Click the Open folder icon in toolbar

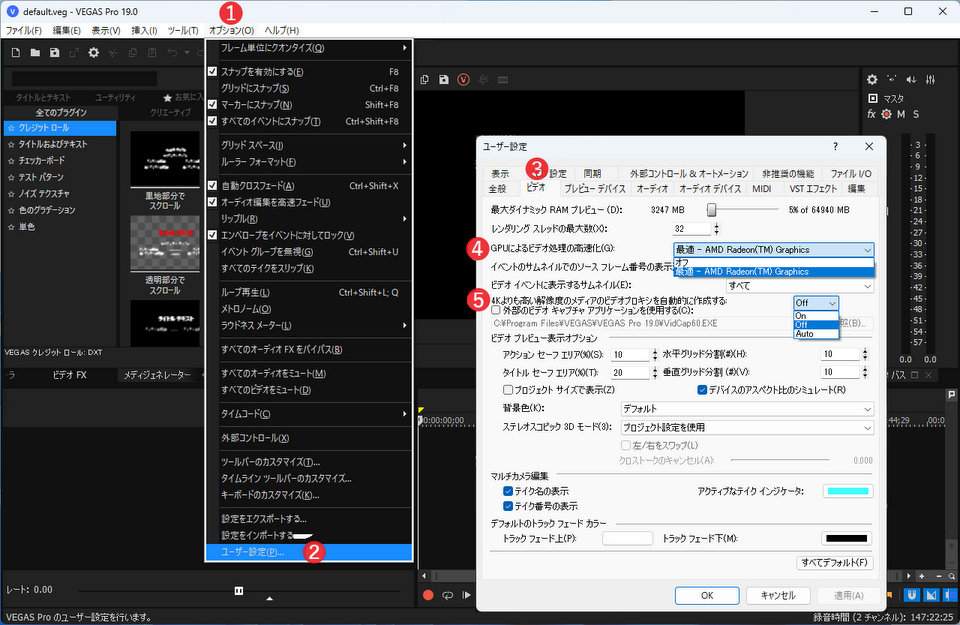pos(35,52)
